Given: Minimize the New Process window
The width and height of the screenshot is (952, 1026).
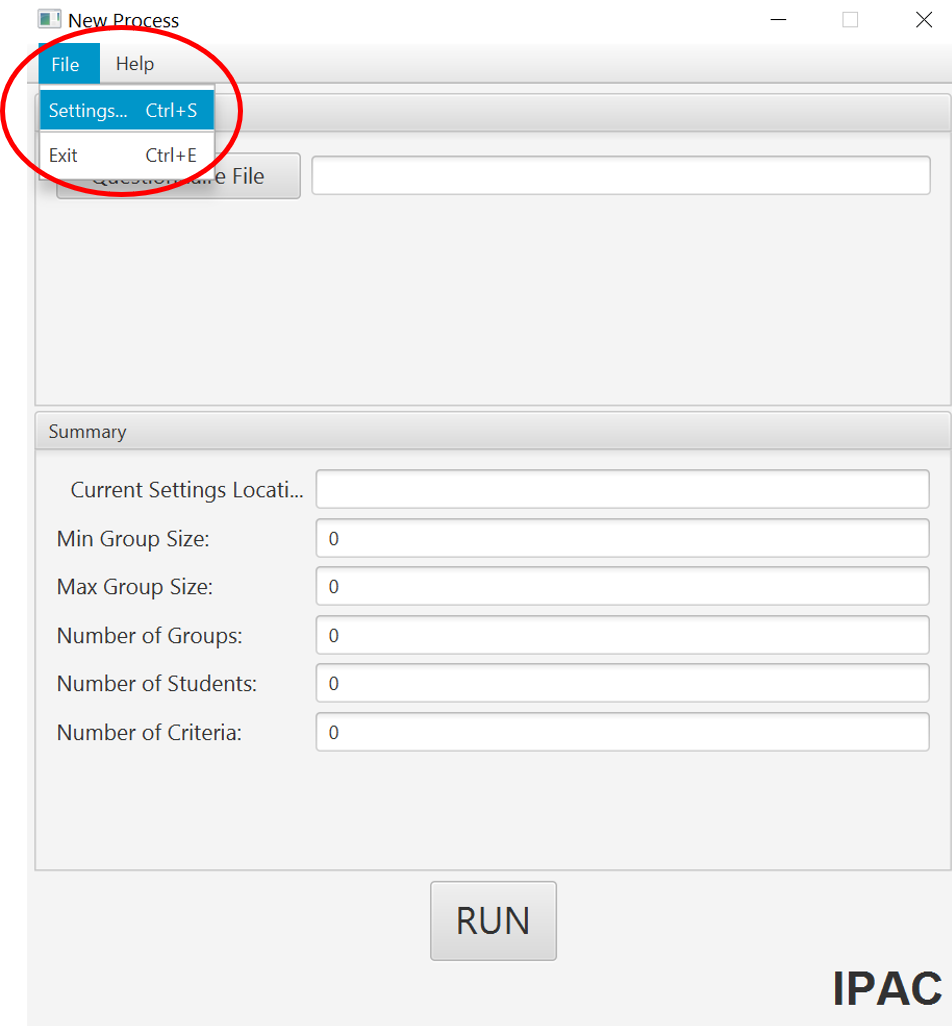Looking at the screenshot, I should (778, 19).
